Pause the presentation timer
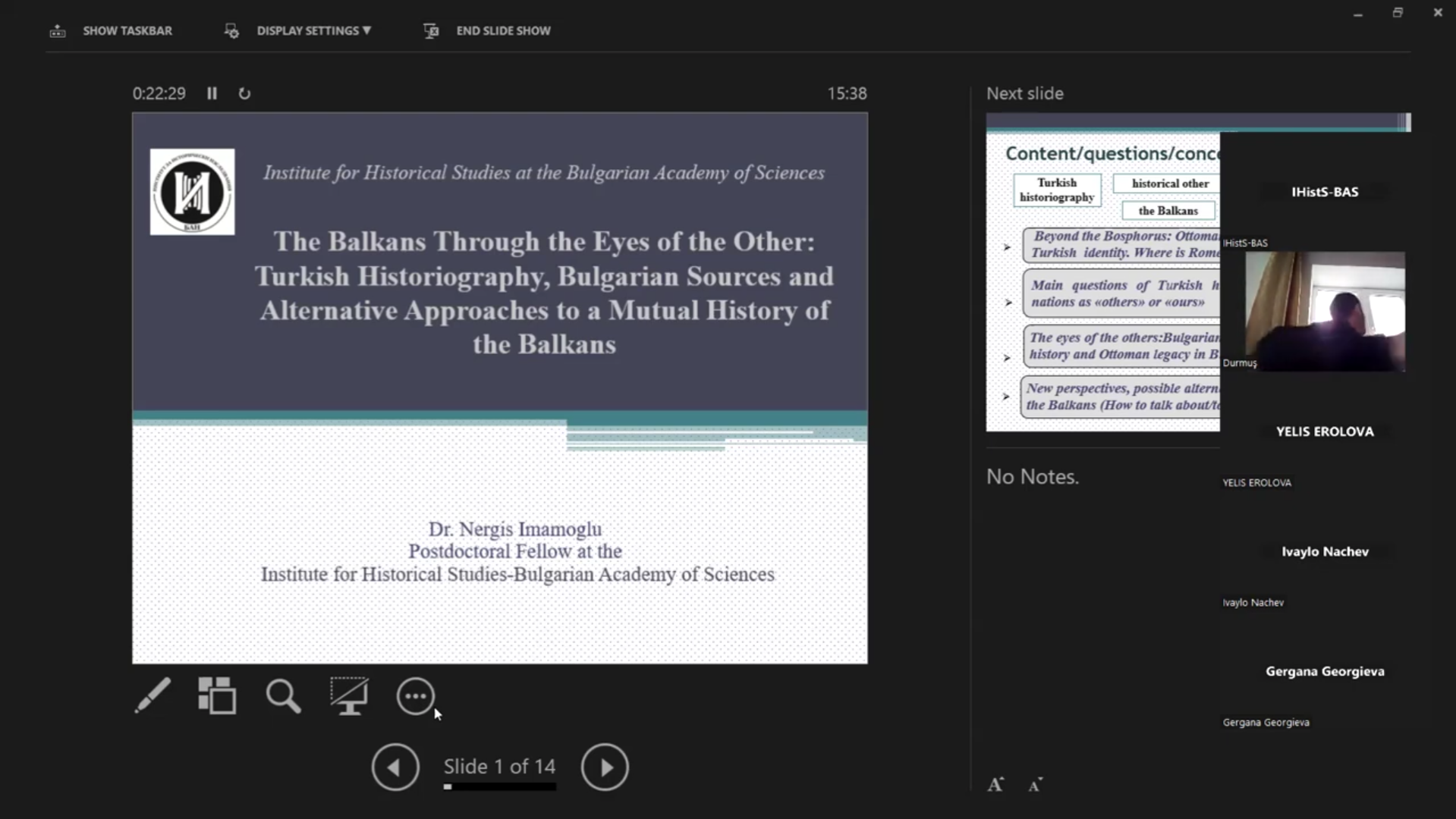Screen dimensions: 1456x819 pos(212,93)
